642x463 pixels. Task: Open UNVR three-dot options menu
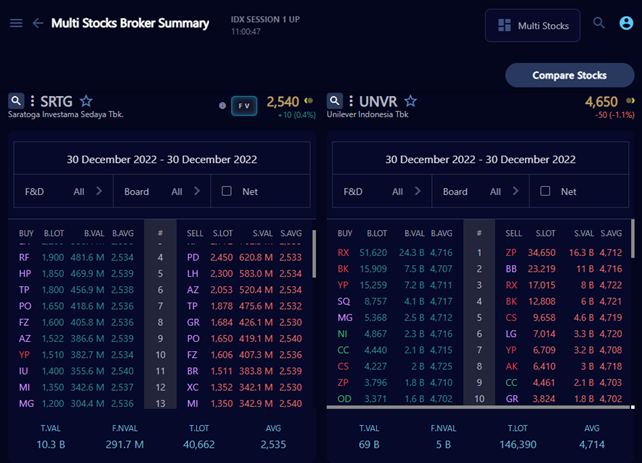(x=351, y=101)
